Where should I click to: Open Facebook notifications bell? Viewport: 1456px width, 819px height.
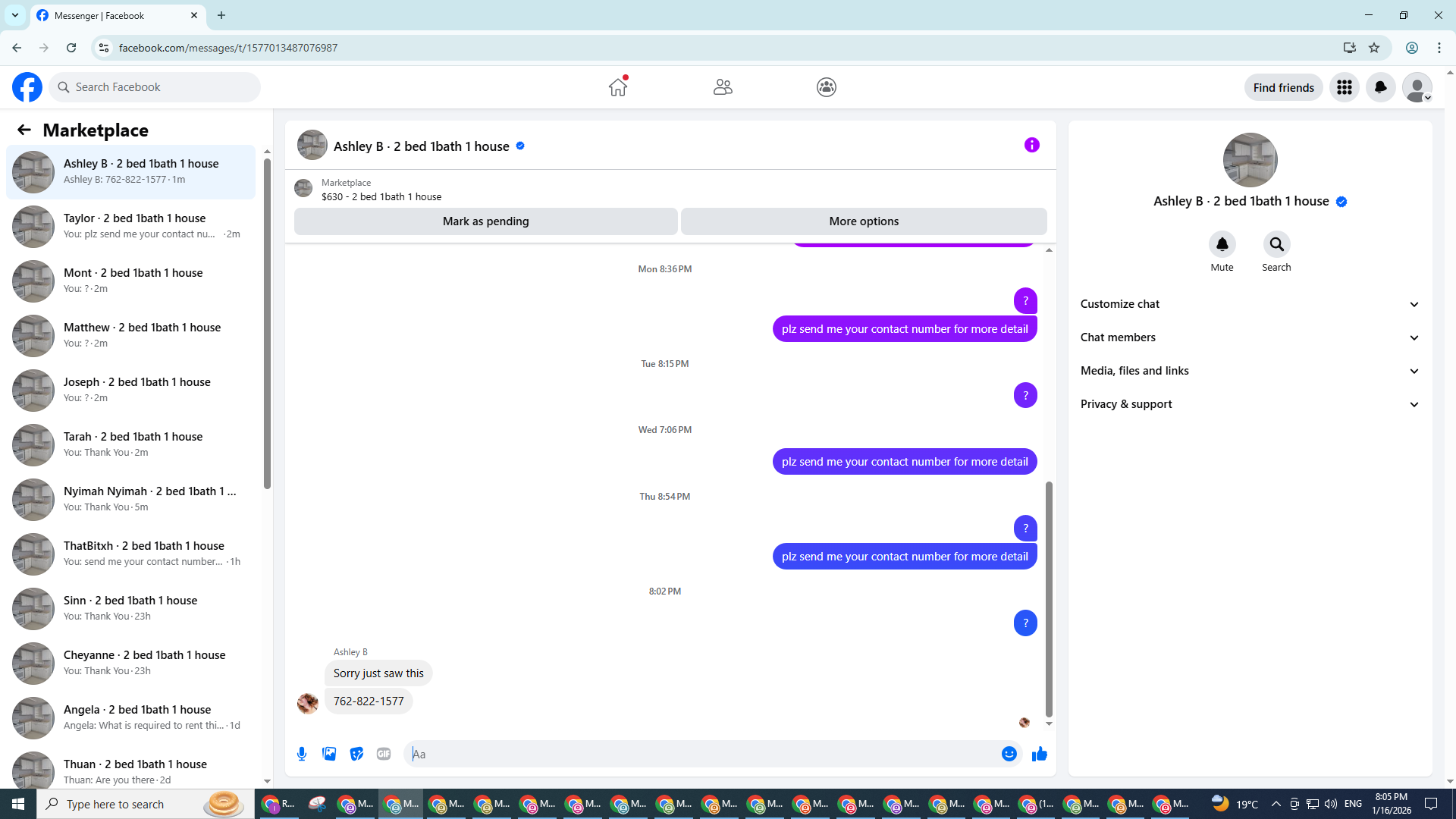click(x=1380, y=87)
